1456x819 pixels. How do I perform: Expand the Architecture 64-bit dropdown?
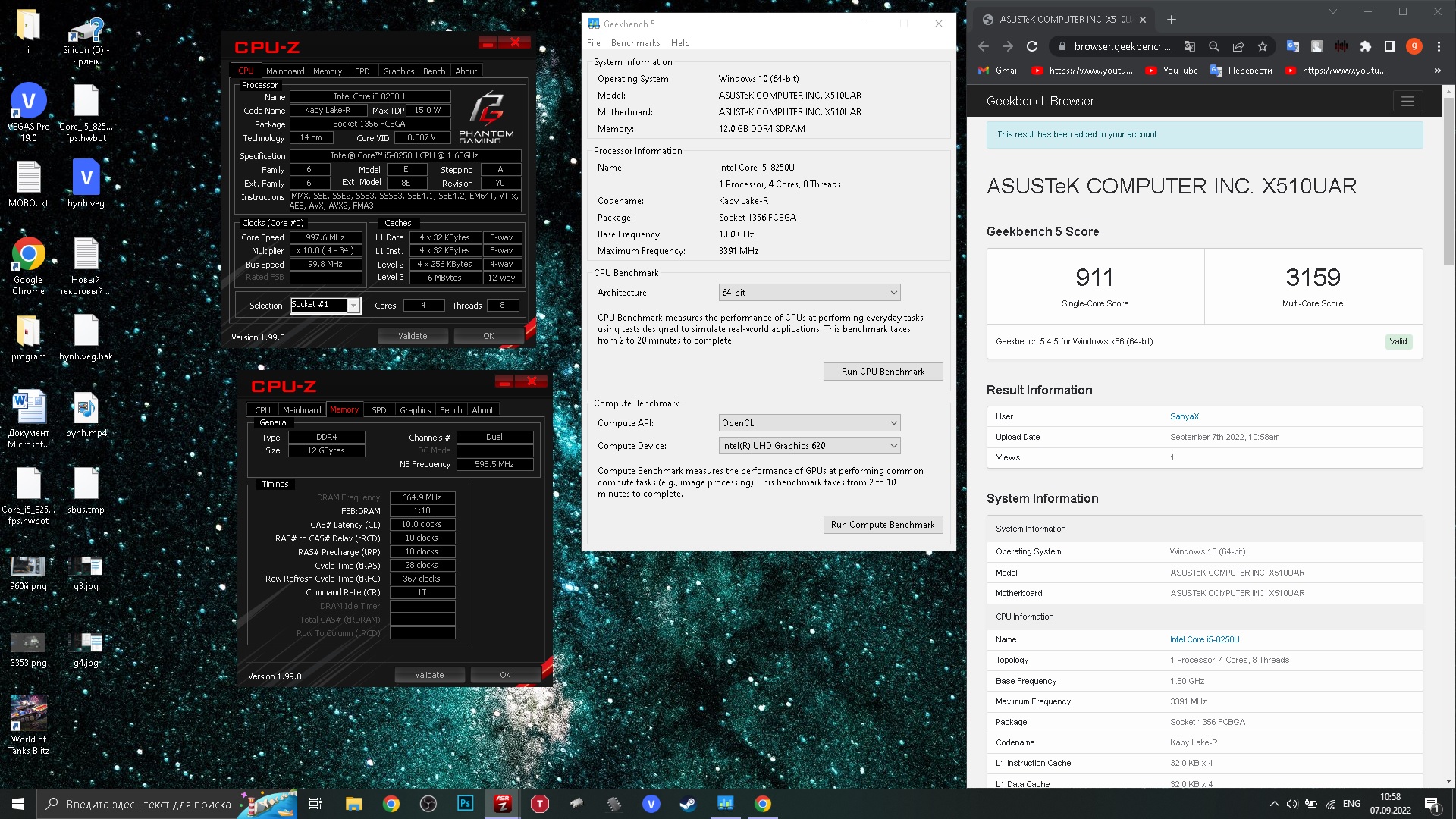click(x=809, y=293)
